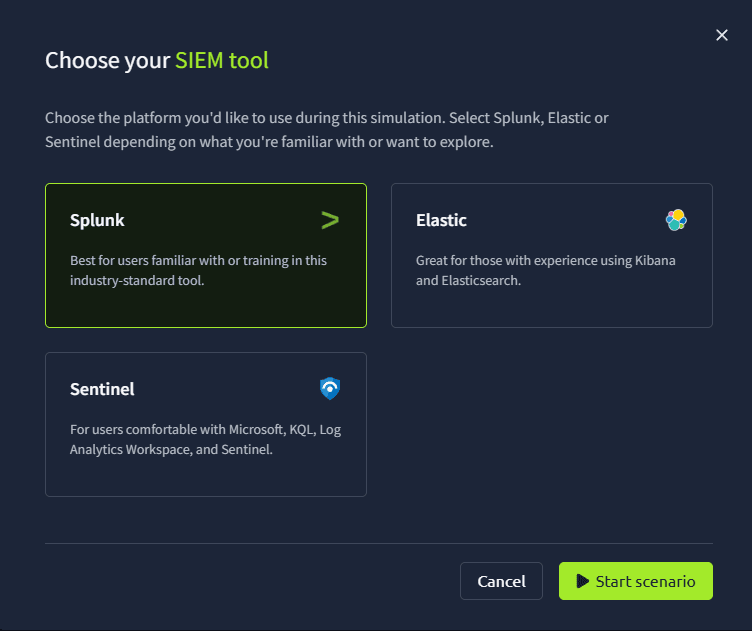This screenshot has height=631, width=752.
Task: Click the Sentinel blue shield icon
Action: pos(330,389)
